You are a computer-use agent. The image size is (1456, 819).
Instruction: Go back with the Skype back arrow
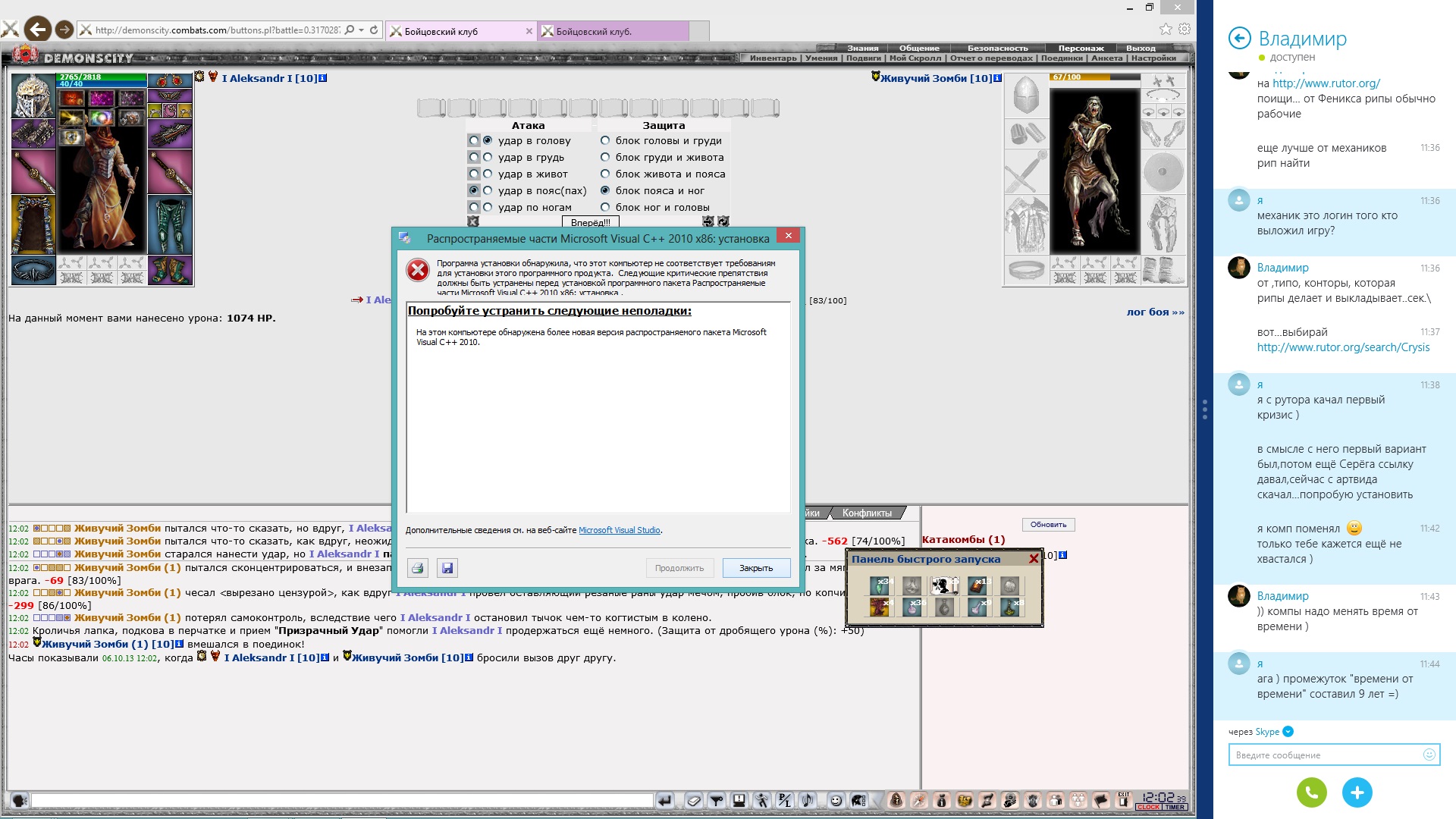[1239, 38]
